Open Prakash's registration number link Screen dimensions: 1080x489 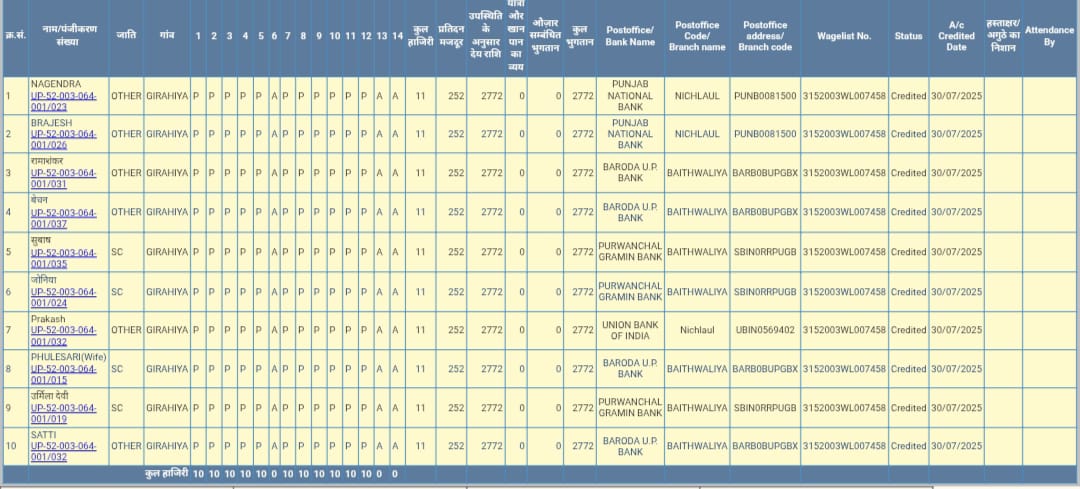point(63,335)
